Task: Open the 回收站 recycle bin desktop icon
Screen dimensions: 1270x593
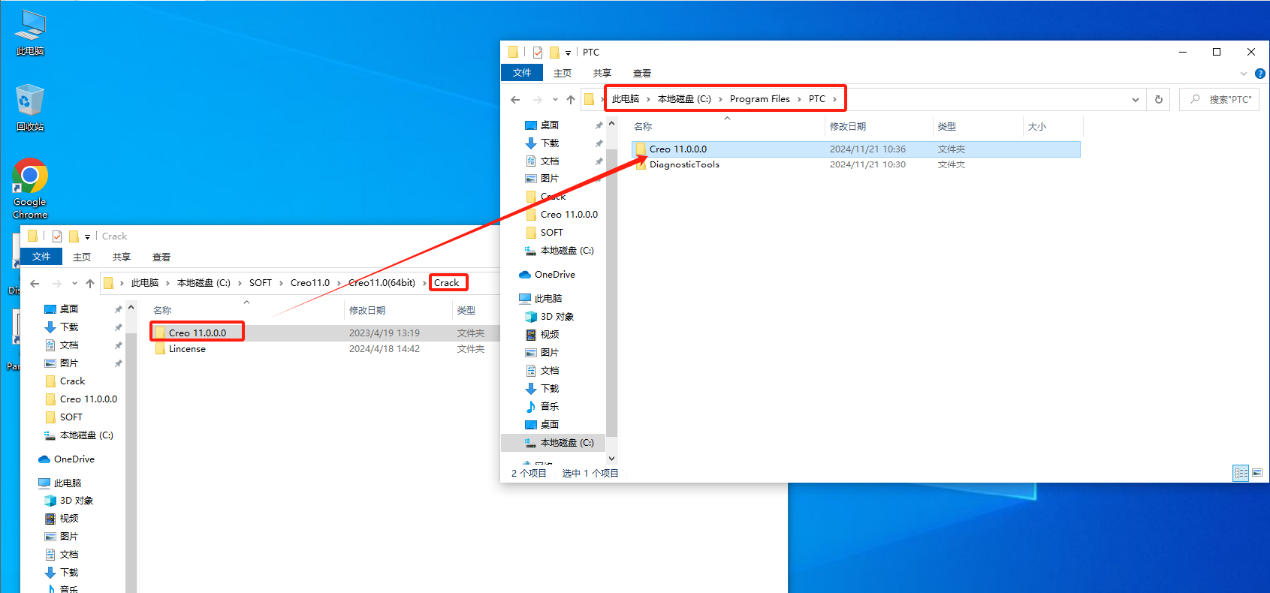Action: click(x=30, y=108)
